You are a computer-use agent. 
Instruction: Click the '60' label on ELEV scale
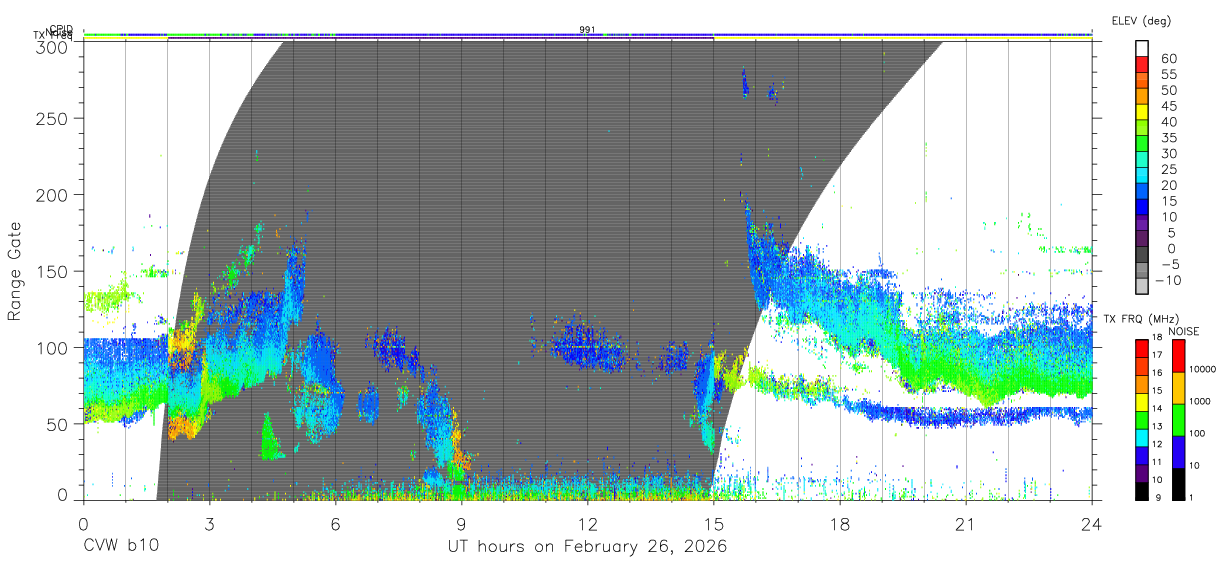[x=1168, y=58]
